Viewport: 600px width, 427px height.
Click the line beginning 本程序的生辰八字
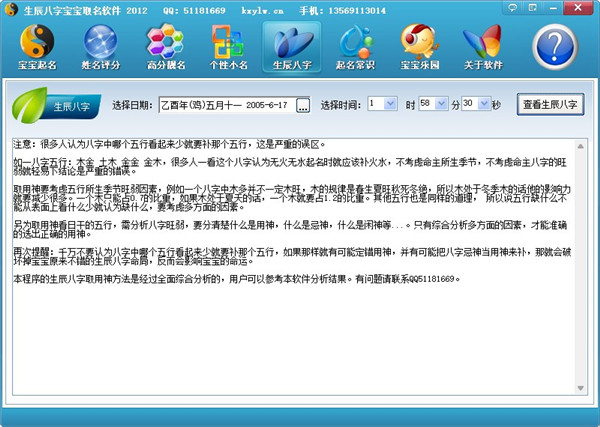click(237, 279)
